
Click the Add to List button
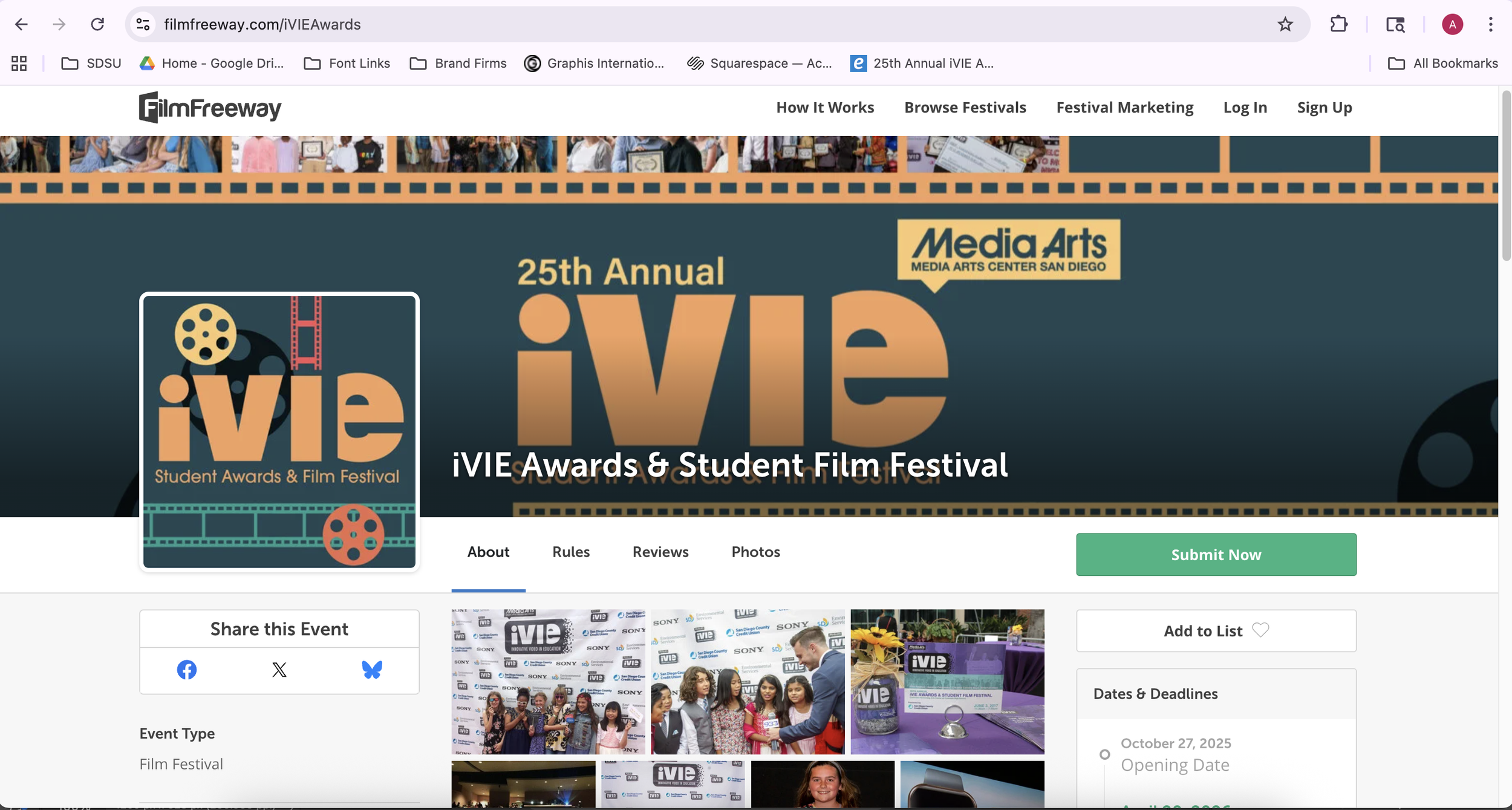(1216, 631)
